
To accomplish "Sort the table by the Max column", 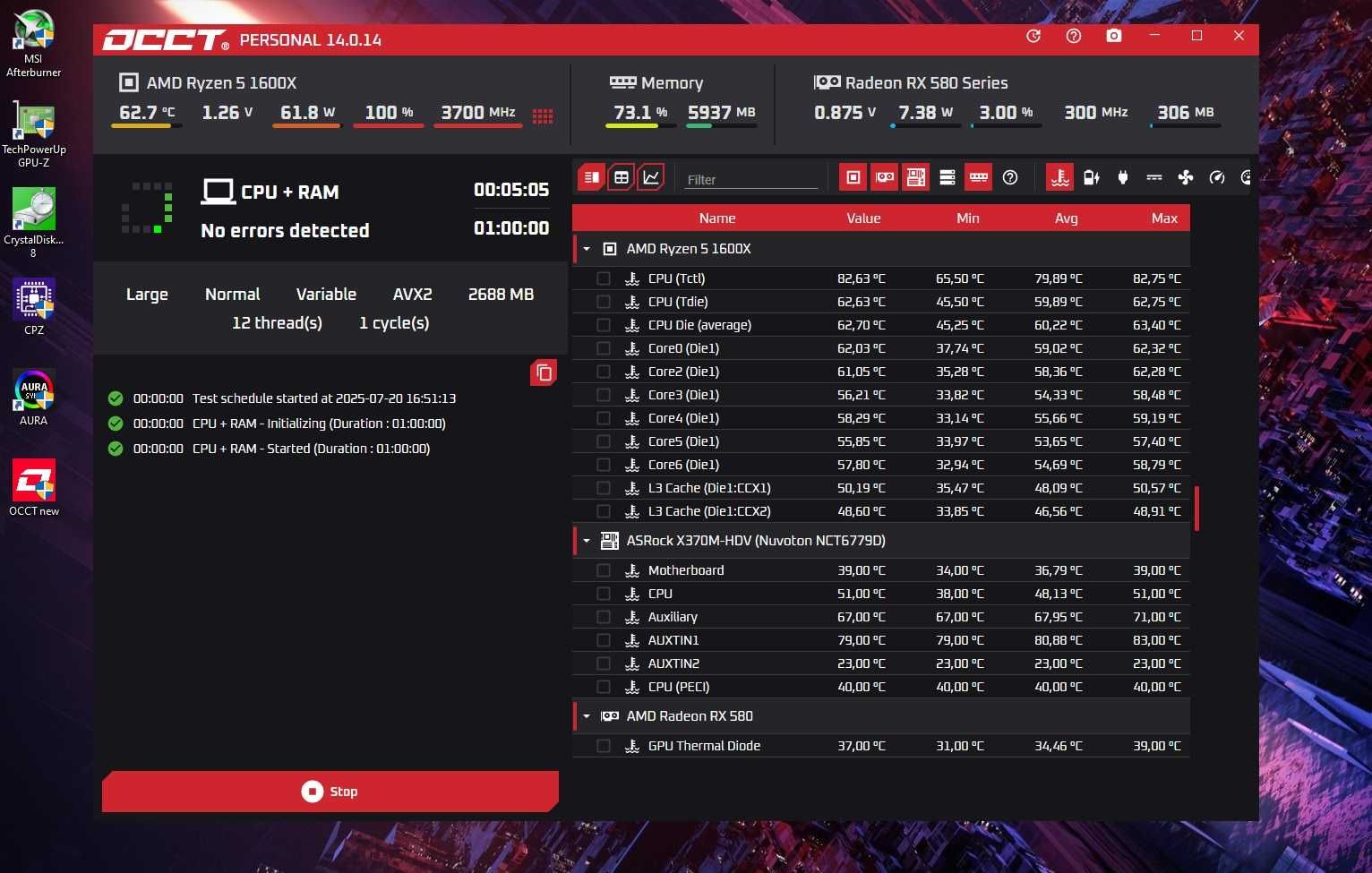I will coord(1164,218).
